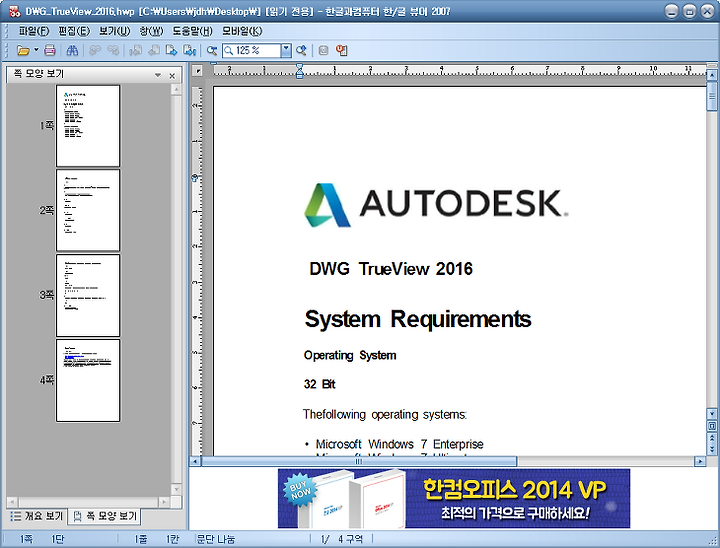Click thumbnail panel scroll up arrow
Image resolution: width=720 pixels, height=548 pixels.
176,89
